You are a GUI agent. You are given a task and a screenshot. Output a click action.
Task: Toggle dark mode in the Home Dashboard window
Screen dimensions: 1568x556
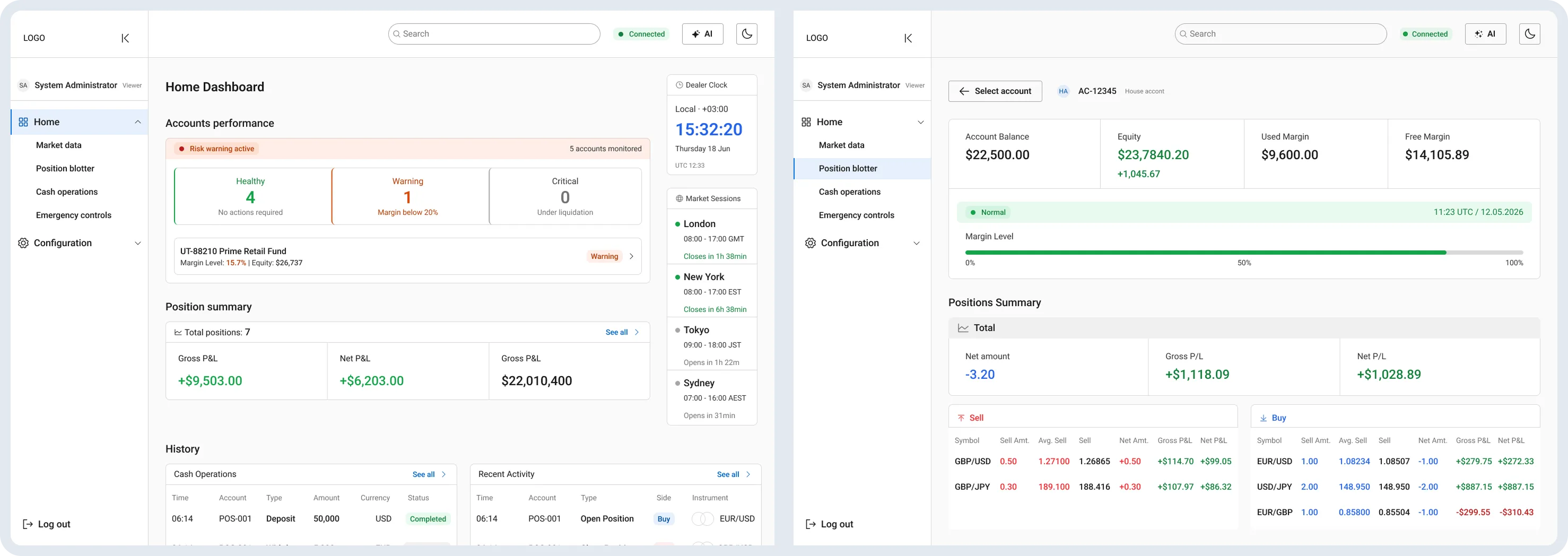pos(747,34)
